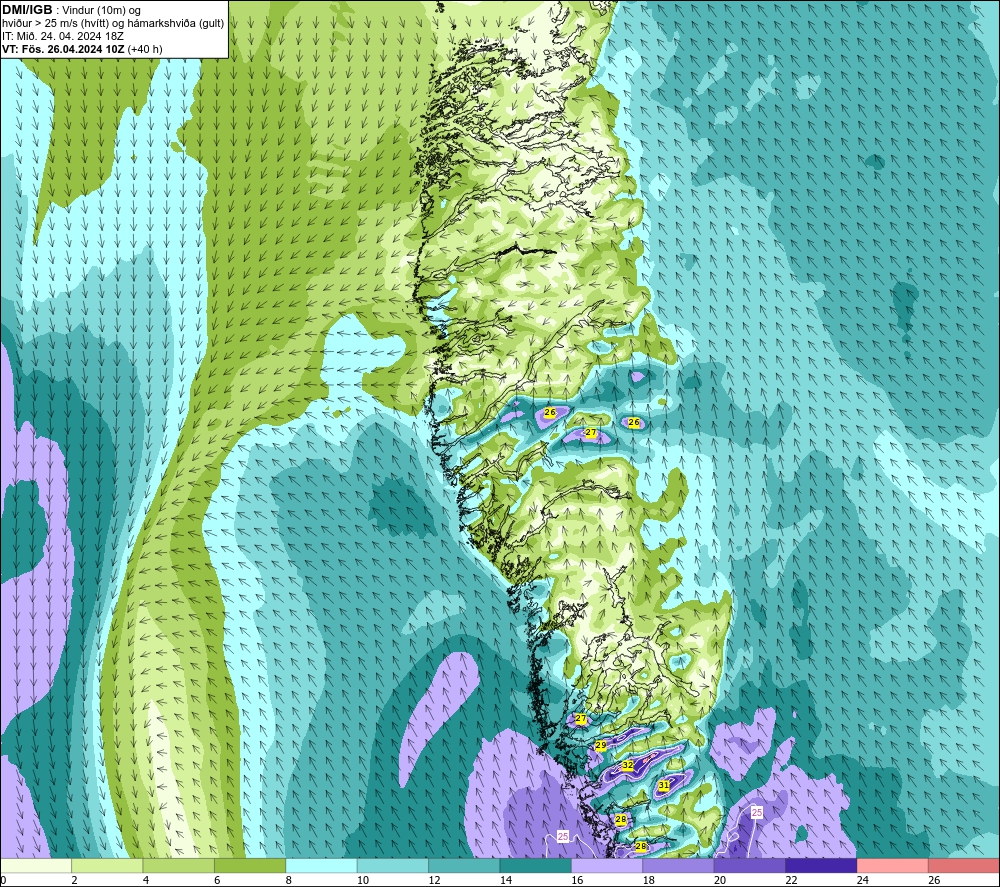Select the violet 20–22 m/s legend swatch
1000x887 pixels.
coord(750,865)
